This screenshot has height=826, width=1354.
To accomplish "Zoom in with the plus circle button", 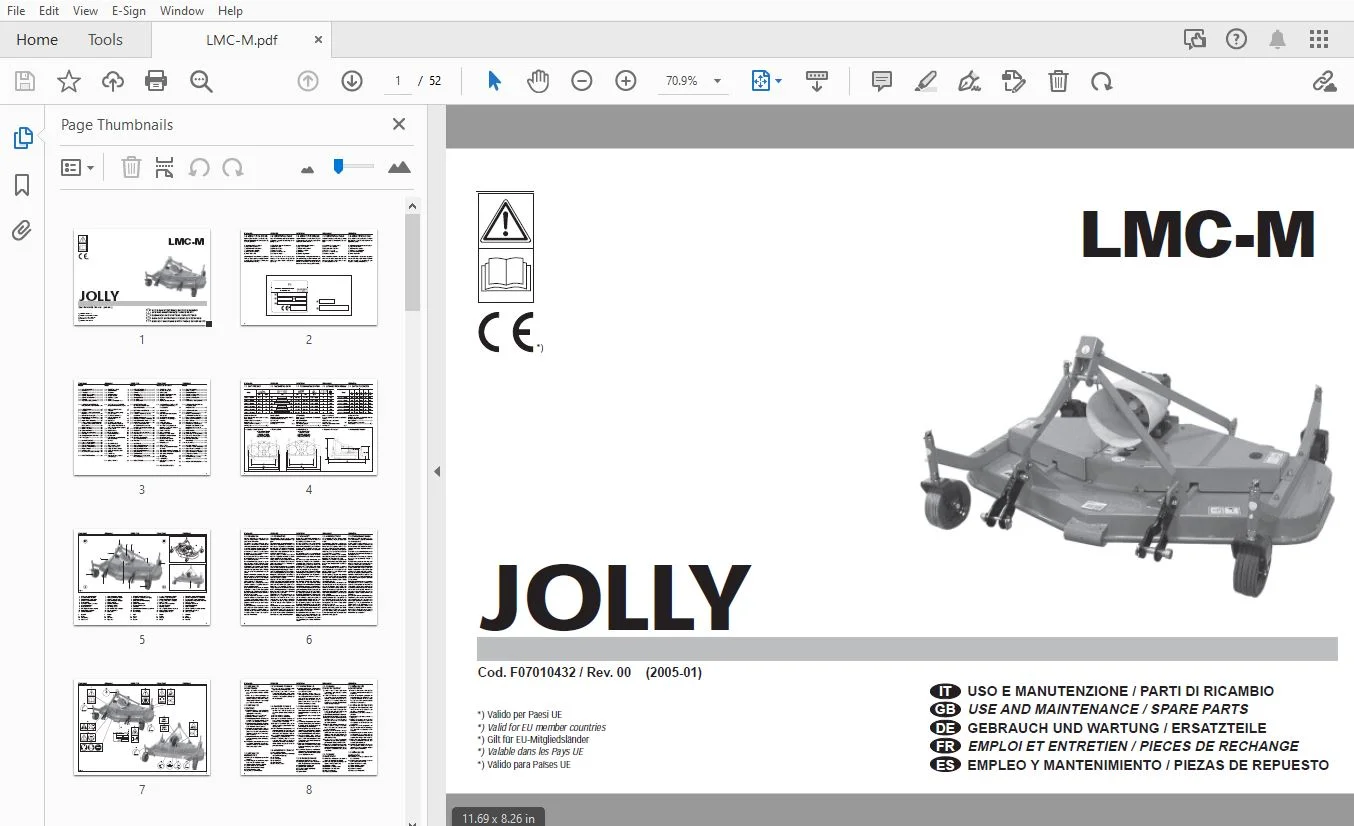I will [x=626, y=81].
